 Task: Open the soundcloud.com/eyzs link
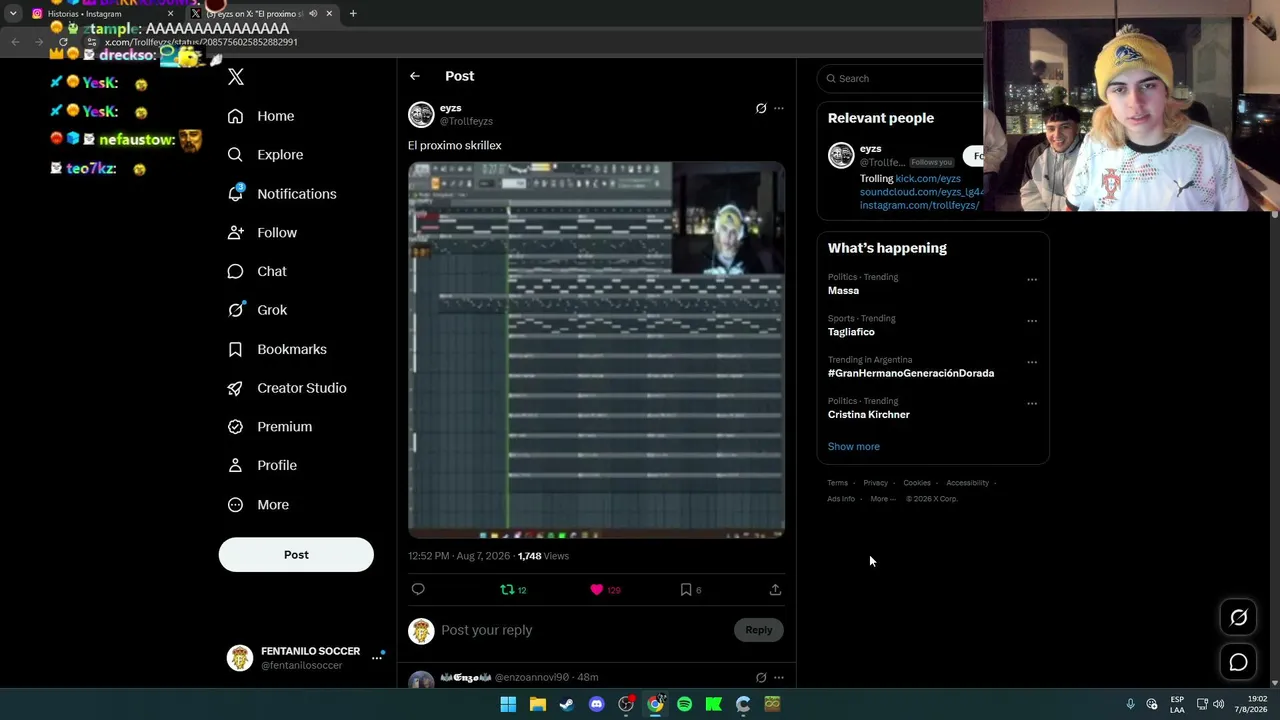tap(922, 192)
